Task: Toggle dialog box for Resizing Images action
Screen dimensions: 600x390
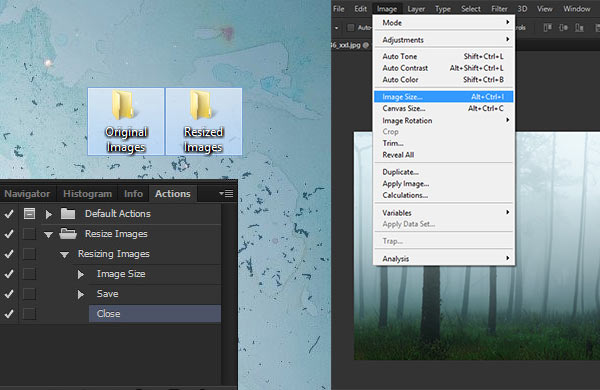Action: click(29, 254)
